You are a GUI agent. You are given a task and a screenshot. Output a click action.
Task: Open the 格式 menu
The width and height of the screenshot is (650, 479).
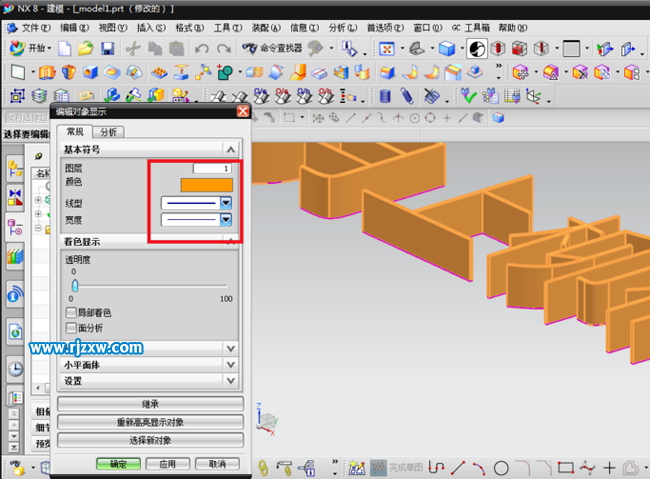[x=189, y=28]
